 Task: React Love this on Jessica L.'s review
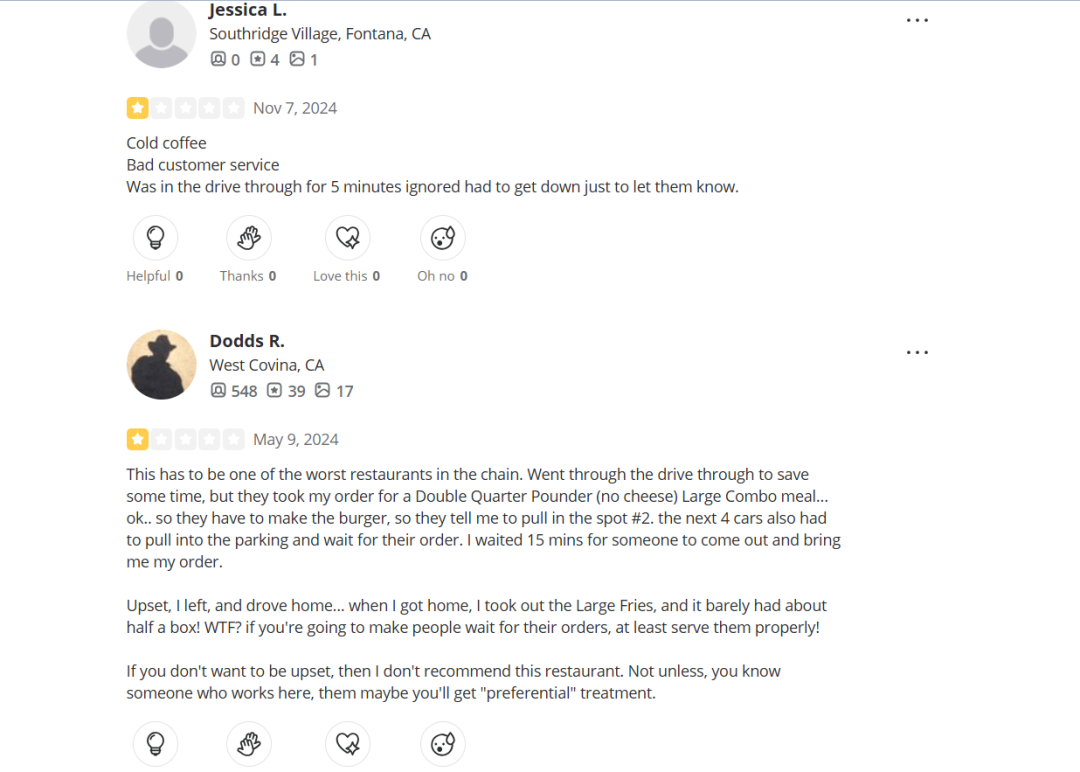click(x=347, y=238)
